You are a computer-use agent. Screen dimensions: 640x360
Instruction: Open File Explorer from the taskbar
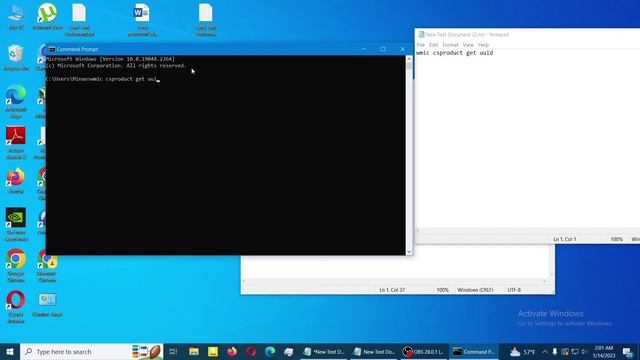click(194, 351)
